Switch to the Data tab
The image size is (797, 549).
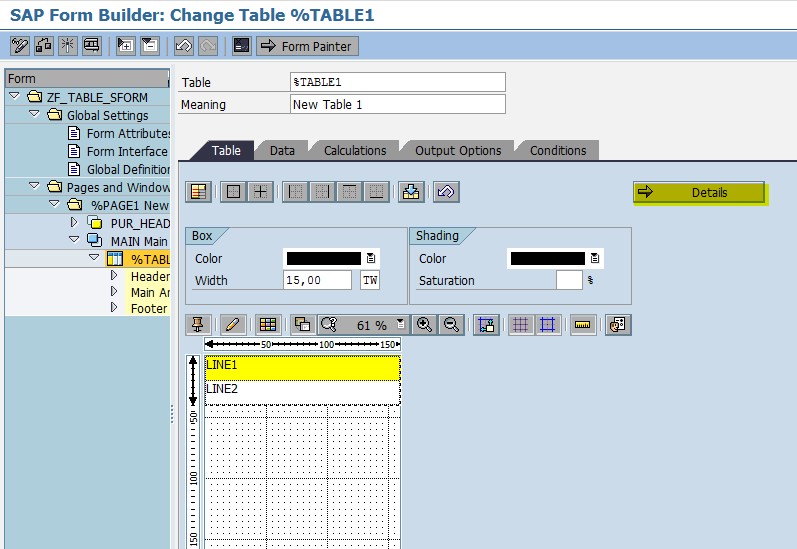[282, 150]
